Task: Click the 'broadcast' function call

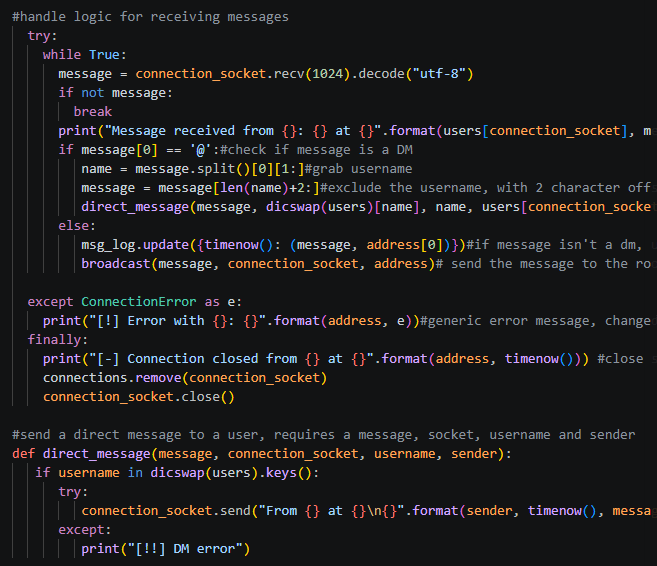Action: click(x=116, y=263)
